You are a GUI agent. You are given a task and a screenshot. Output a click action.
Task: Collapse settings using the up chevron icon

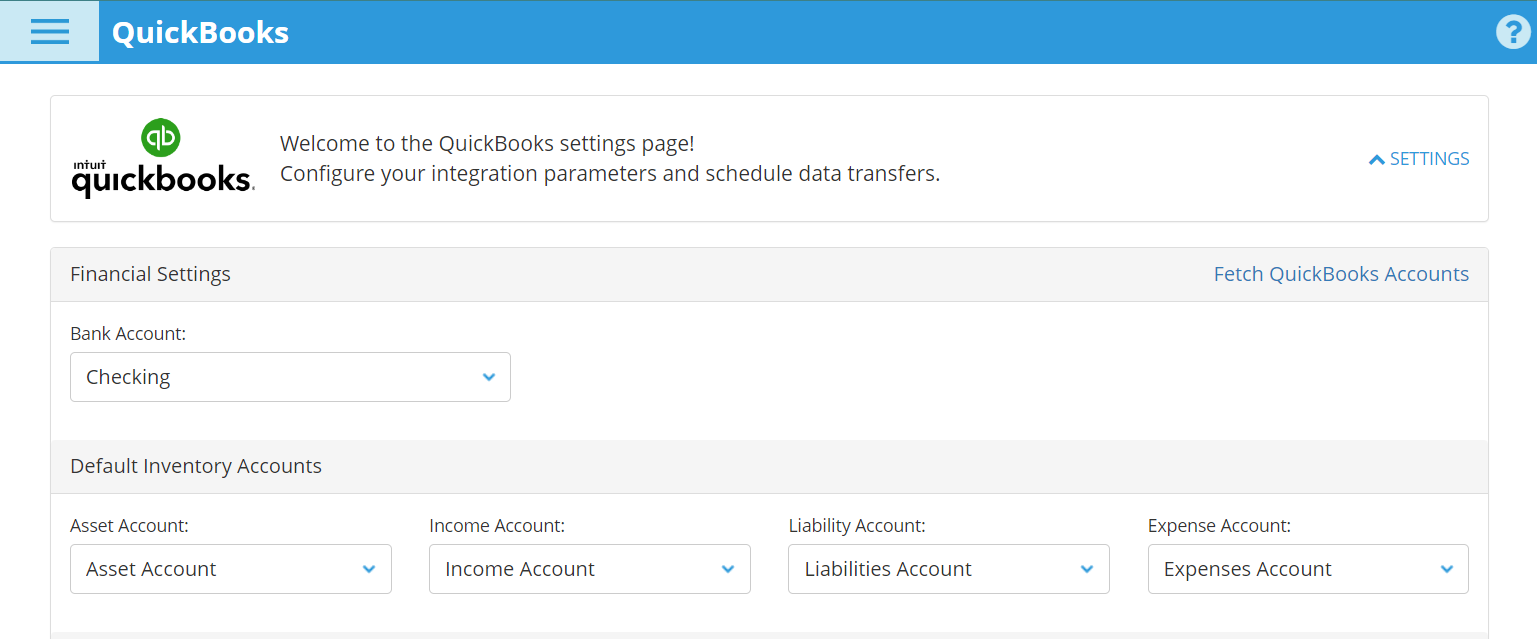tap(1377, 159)
